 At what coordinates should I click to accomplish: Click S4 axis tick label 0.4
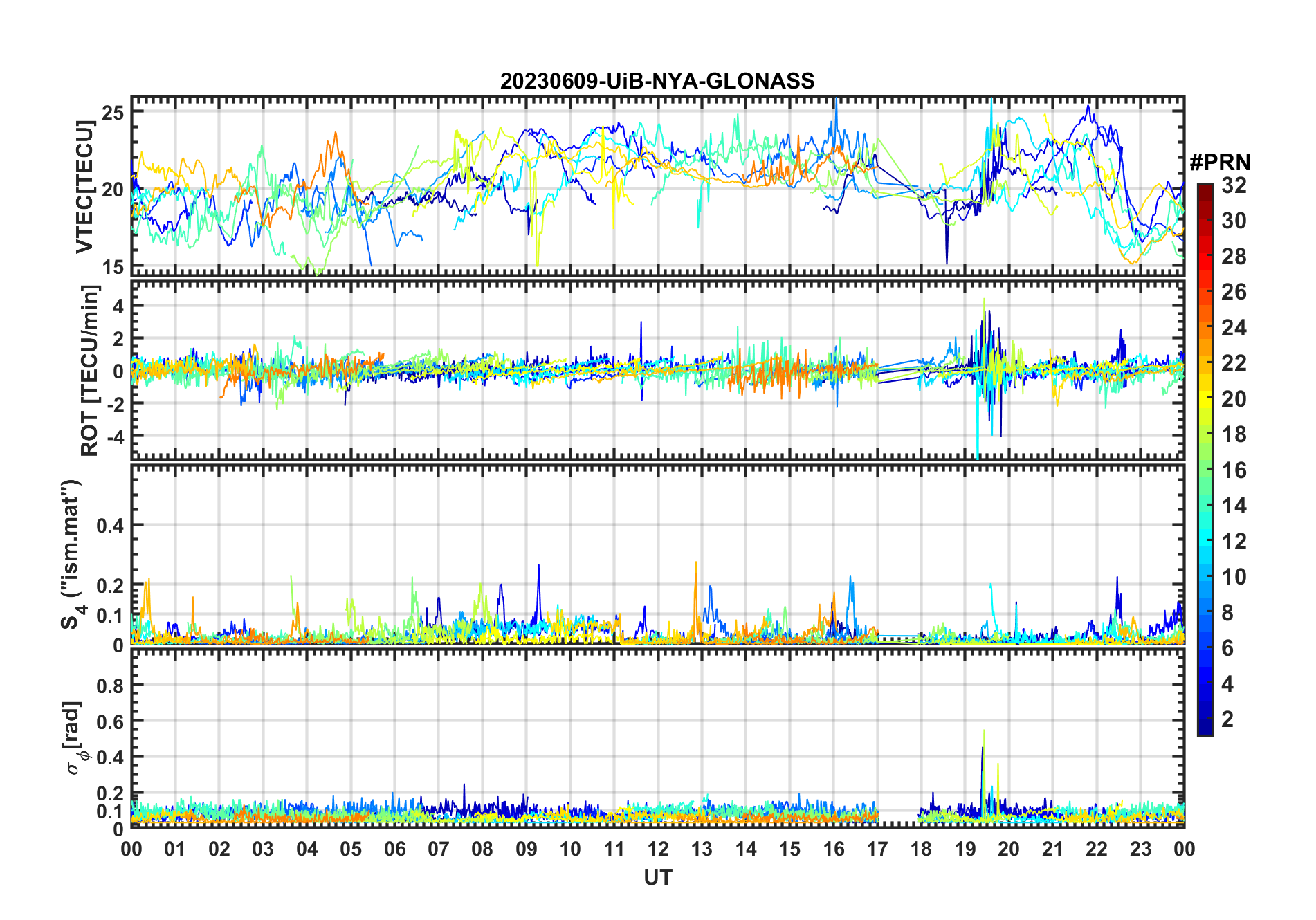point(111,526)
